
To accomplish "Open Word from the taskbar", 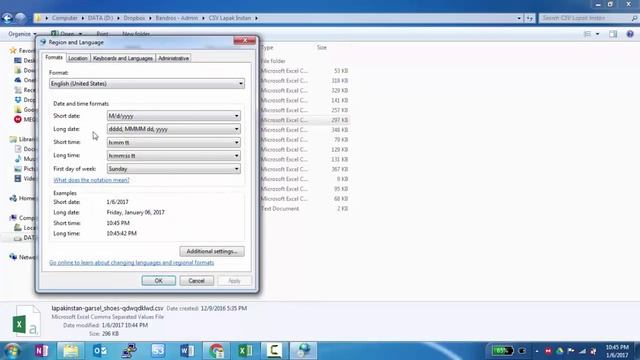I will click(187, 351).
